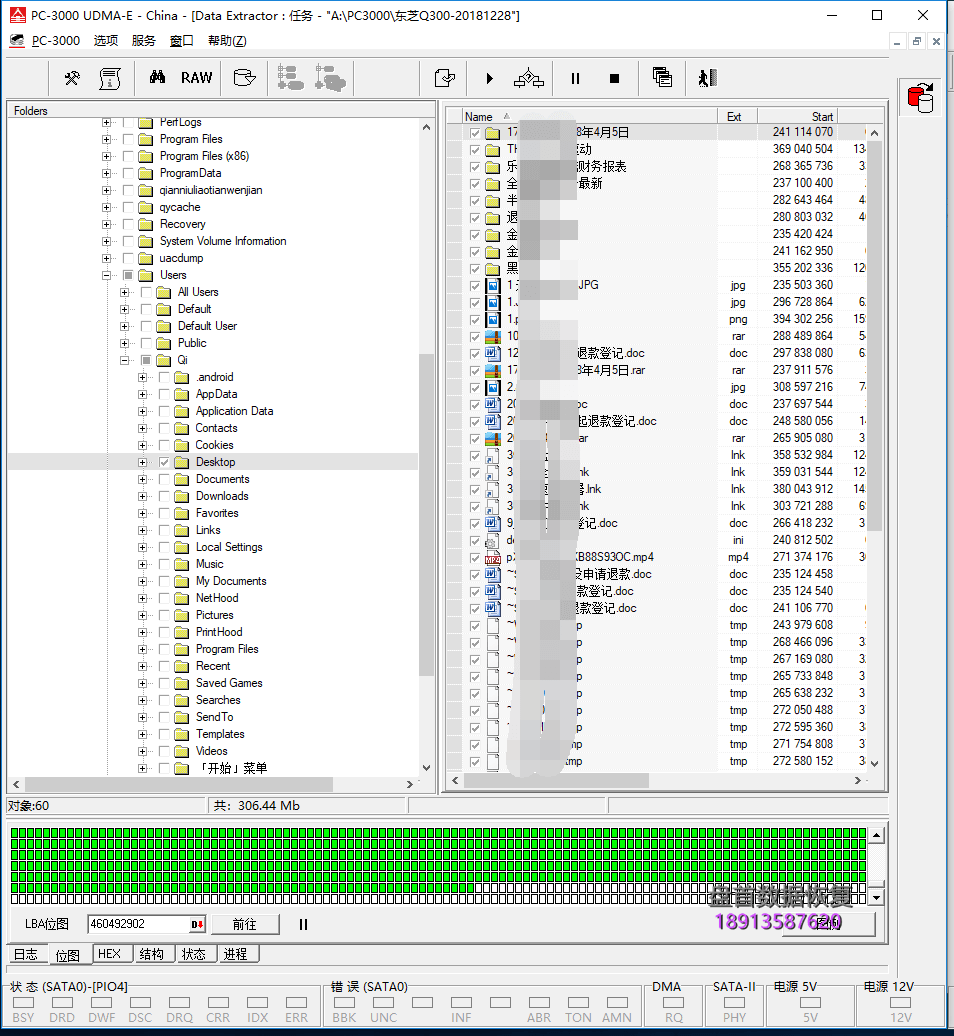
Task: Sort files by Ext column header
Action: 737,116
